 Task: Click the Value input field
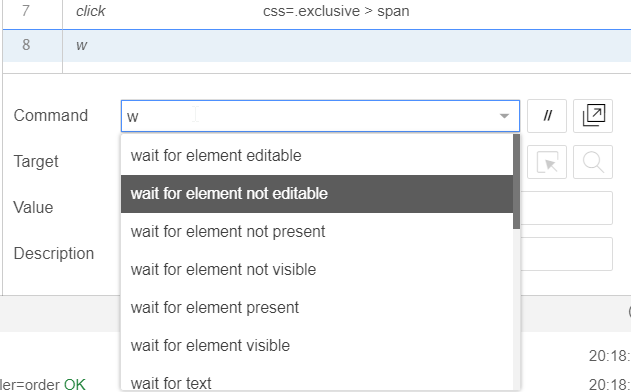[567, 208]
